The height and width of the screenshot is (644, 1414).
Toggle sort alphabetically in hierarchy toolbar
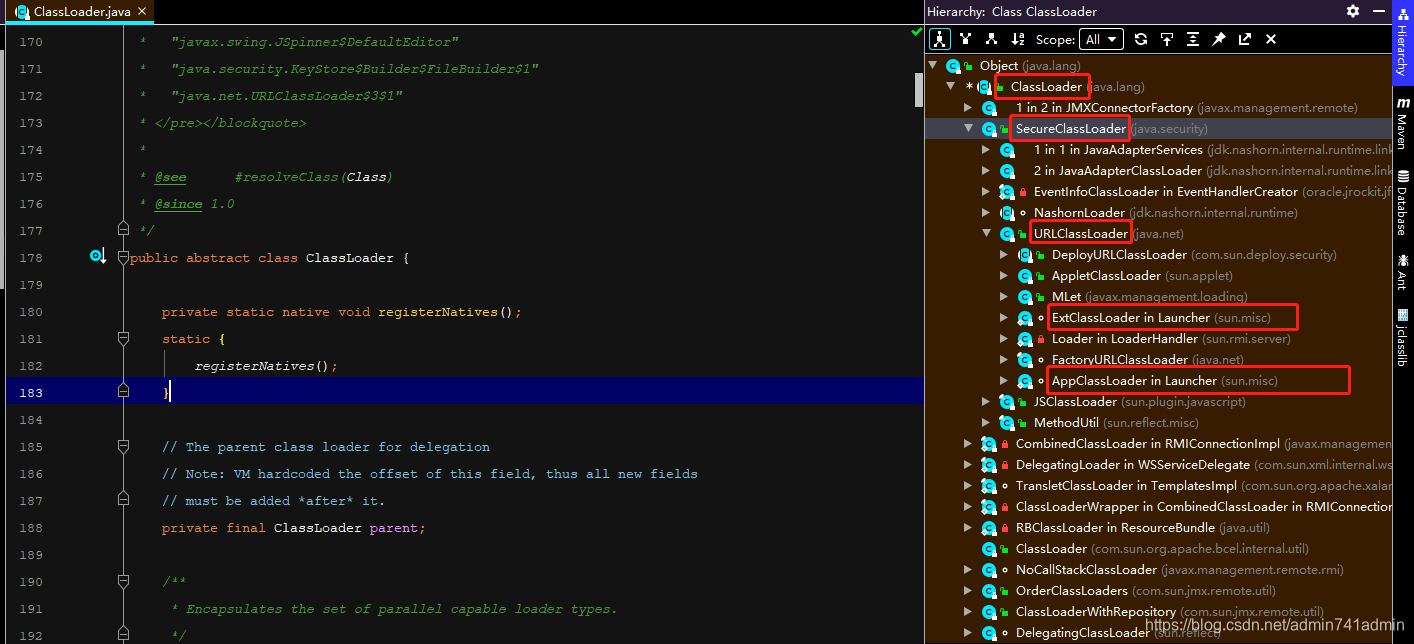(x=1018, y=39)
